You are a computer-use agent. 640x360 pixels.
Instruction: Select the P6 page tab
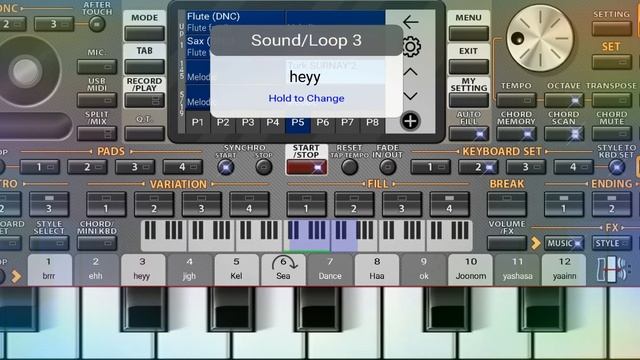[x=322, y=122]
